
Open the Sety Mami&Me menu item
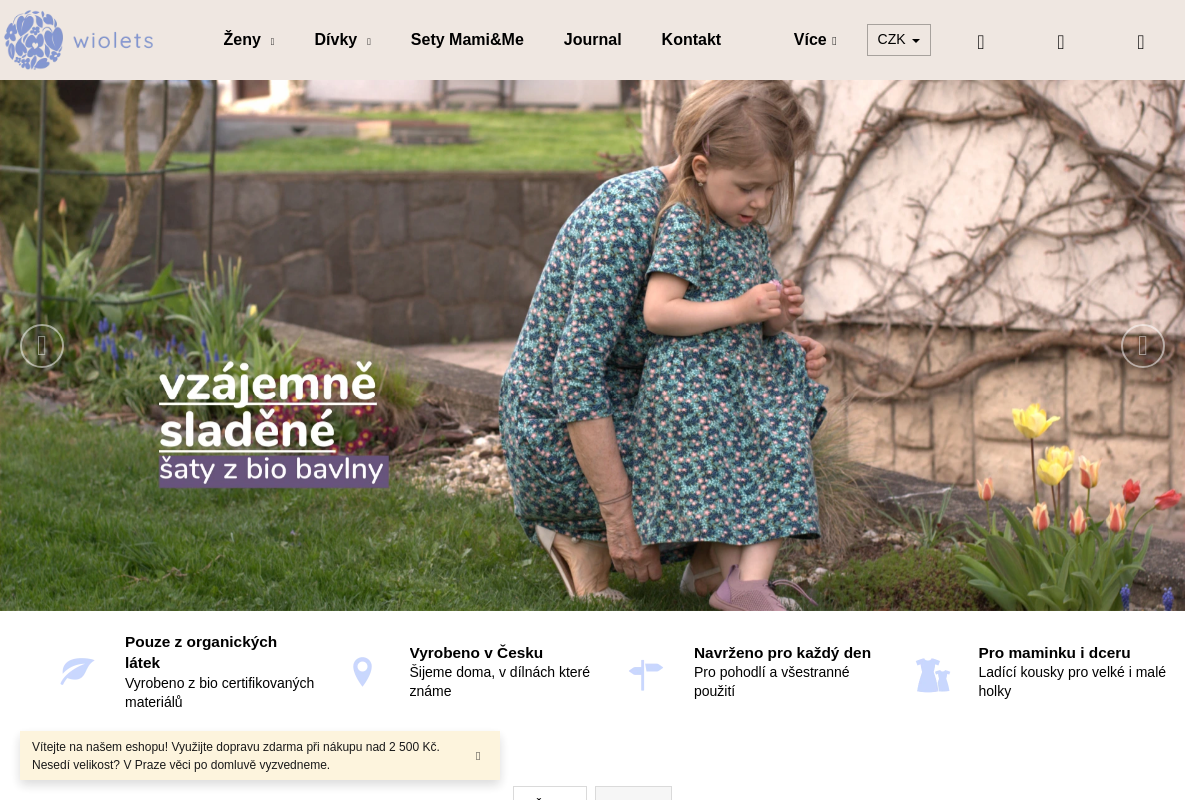click(467, 40)
